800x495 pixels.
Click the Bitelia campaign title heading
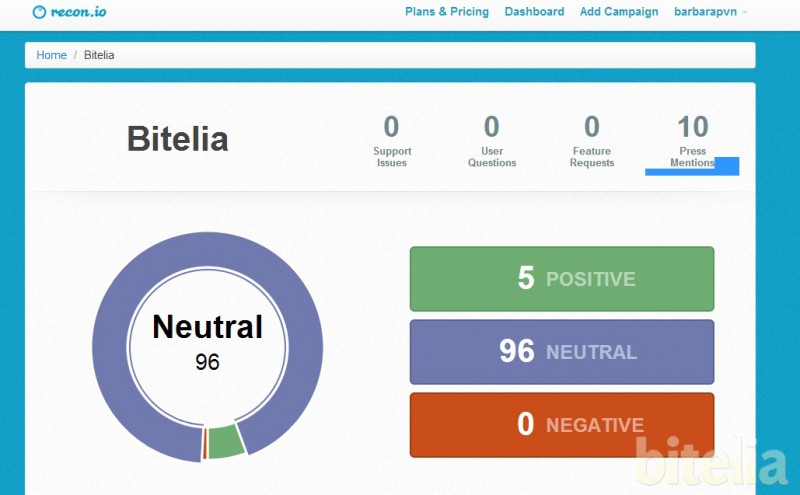click(178, 139)
